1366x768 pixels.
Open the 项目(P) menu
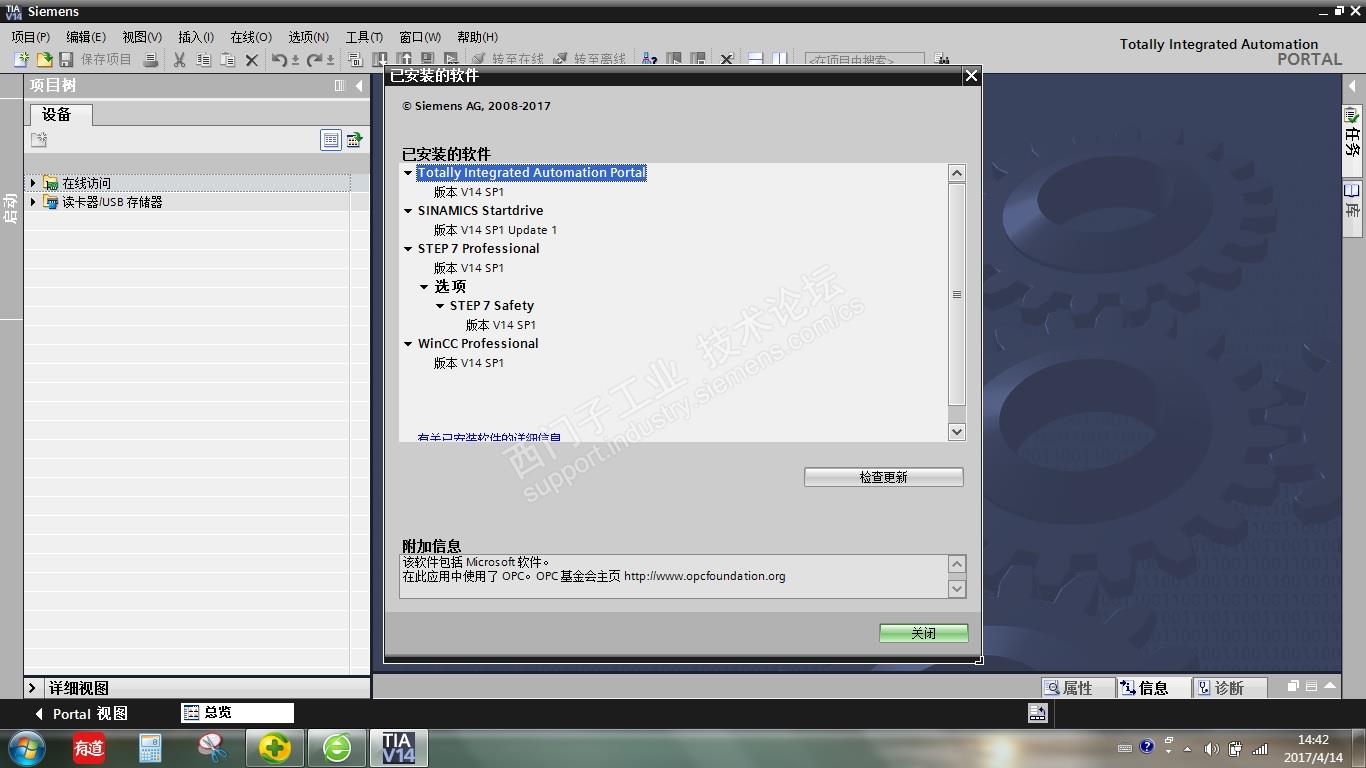click(x=31, y=37)
